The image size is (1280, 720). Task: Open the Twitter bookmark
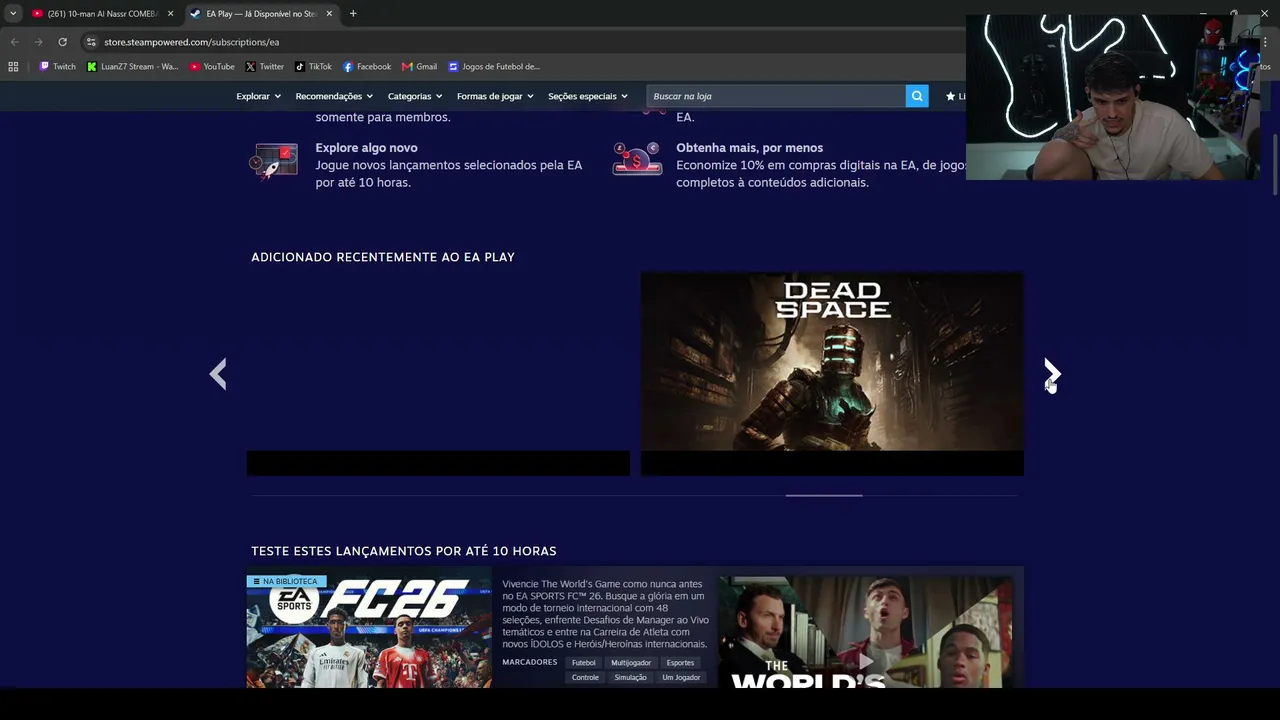pyautogui.click(x=265, y=67)
